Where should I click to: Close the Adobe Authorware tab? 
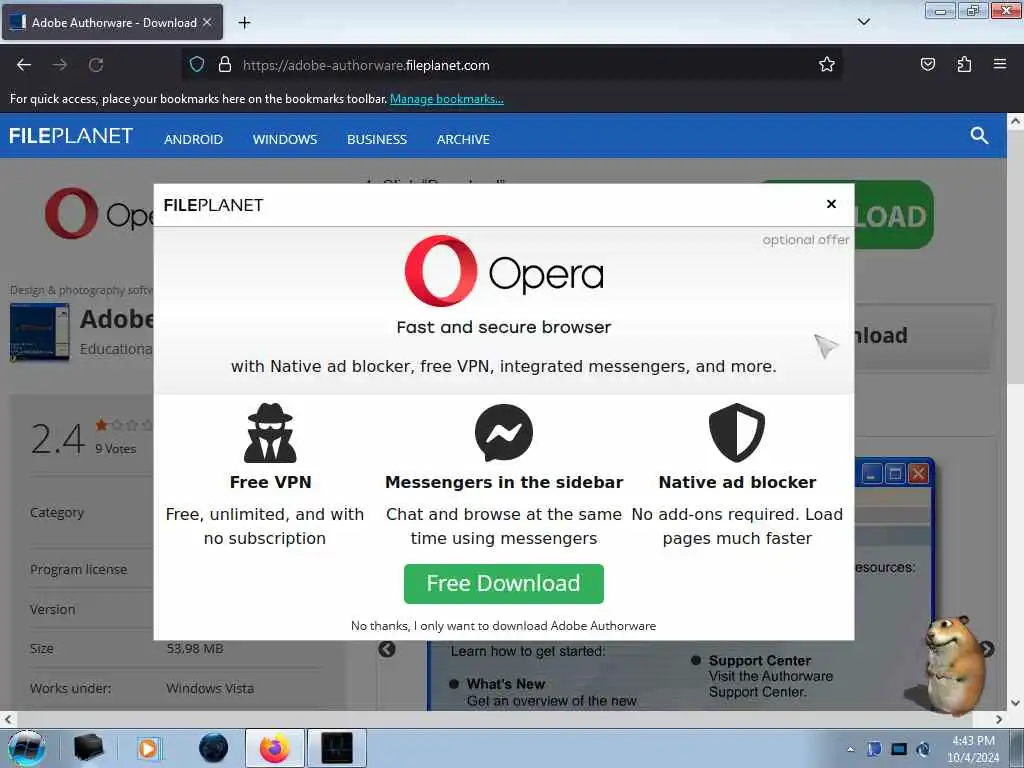(207, 22)
